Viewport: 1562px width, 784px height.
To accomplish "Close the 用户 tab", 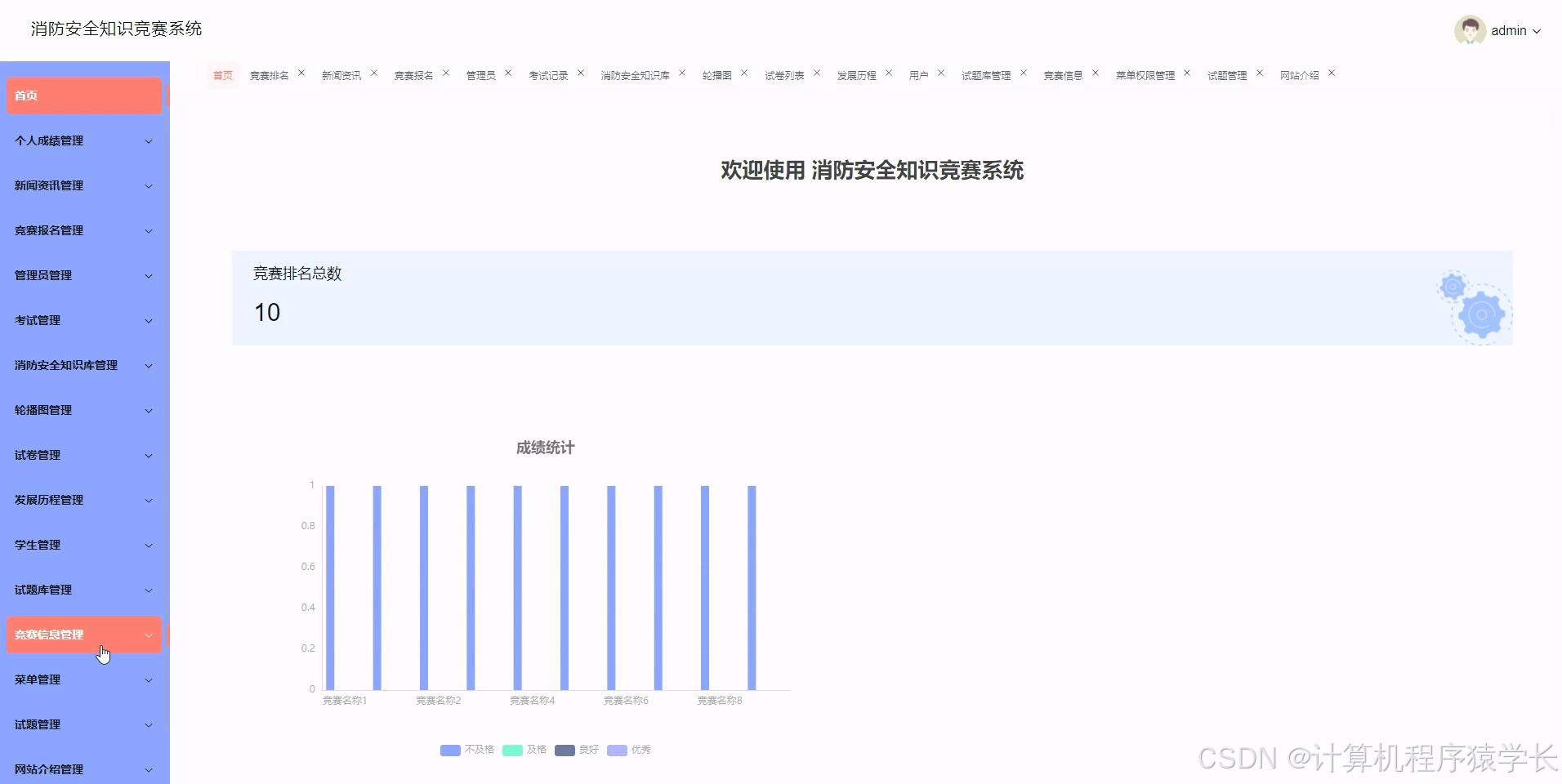I will coord(941,73).
